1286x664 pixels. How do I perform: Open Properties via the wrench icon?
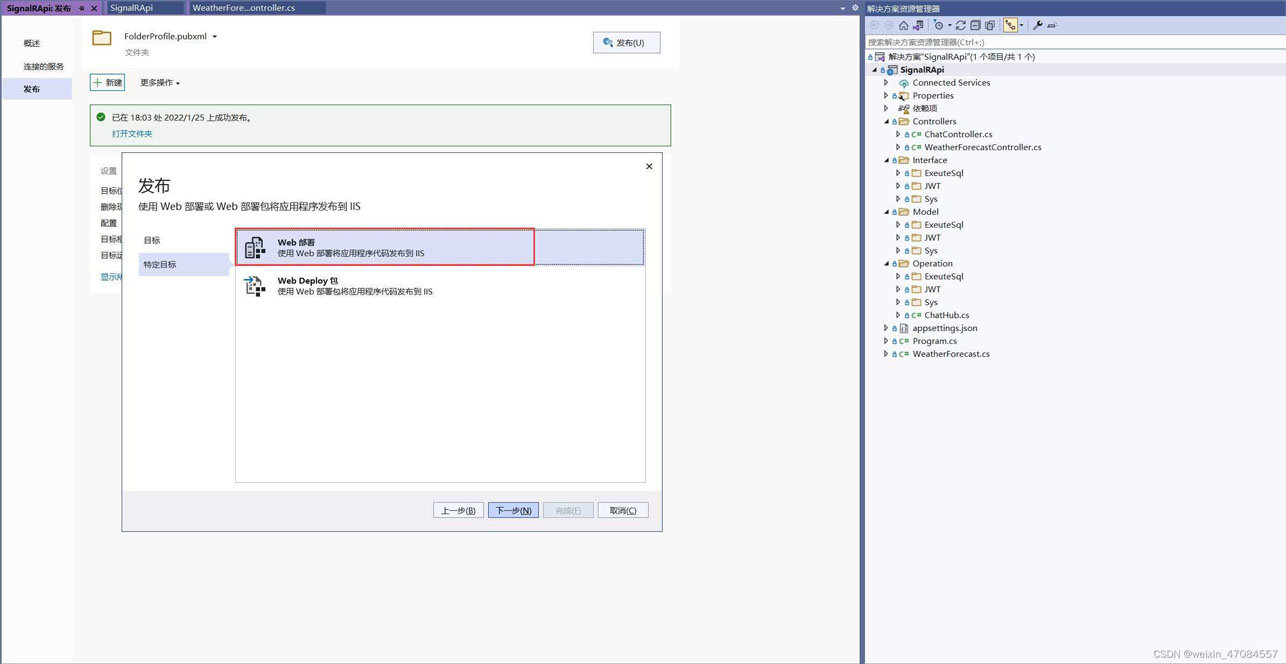coord(1037,25)
